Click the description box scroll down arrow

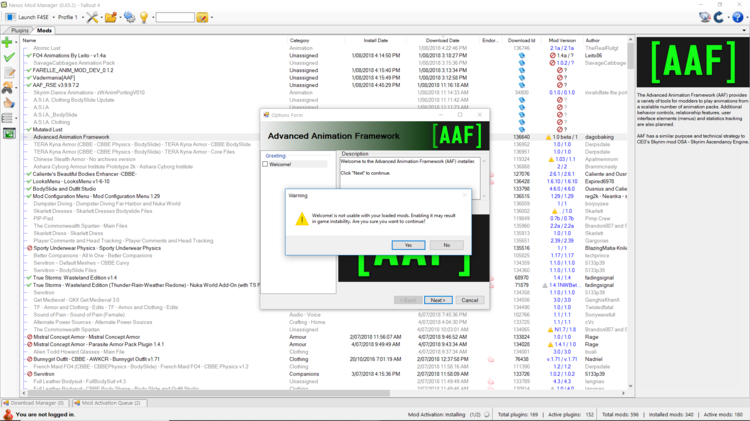point(484,196)
